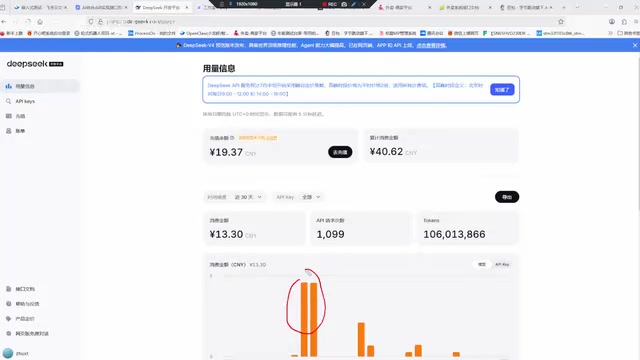Click the yellow highlighted balance hint link
The image size is (640, 360).
click(258, 138)
